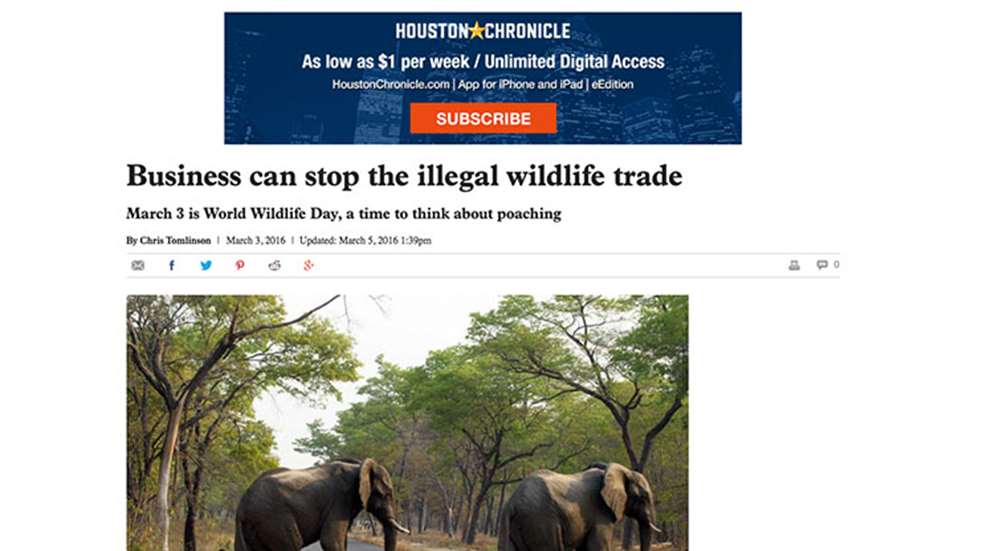Click the March 3, 2016 publish date
This screenshot has width=987, height=551.
[x=256, y=241]
